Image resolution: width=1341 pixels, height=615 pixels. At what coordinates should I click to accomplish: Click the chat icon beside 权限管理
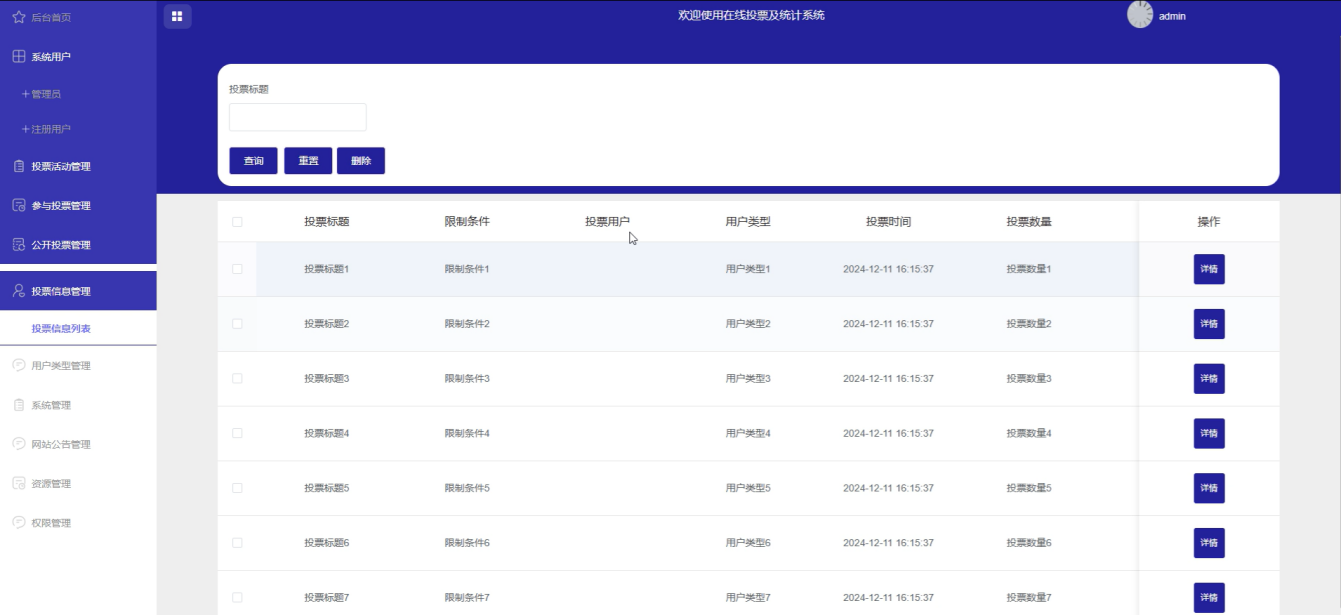tap(18, 523)
